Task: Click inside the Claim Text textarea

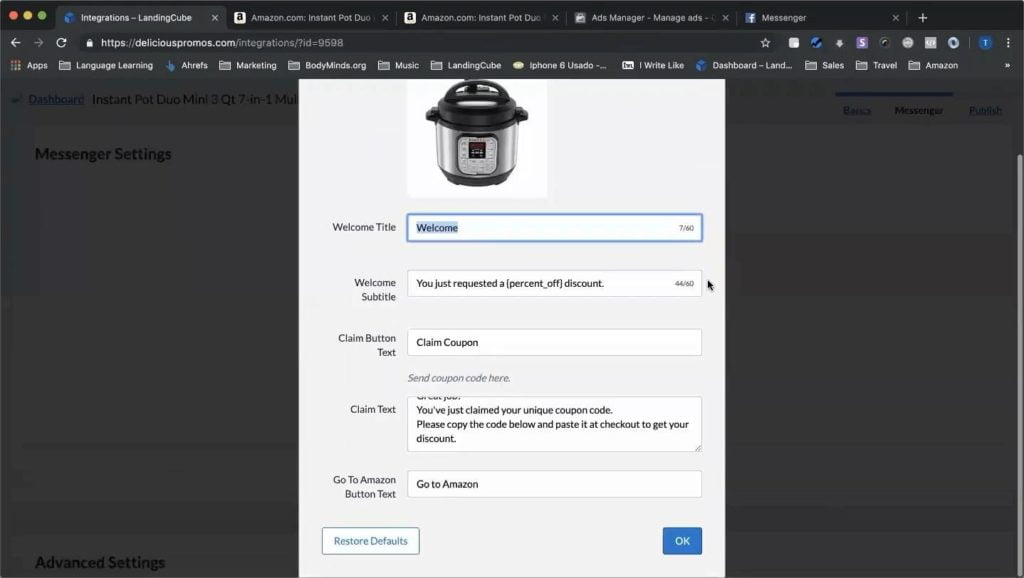Action: coord(554,424)
